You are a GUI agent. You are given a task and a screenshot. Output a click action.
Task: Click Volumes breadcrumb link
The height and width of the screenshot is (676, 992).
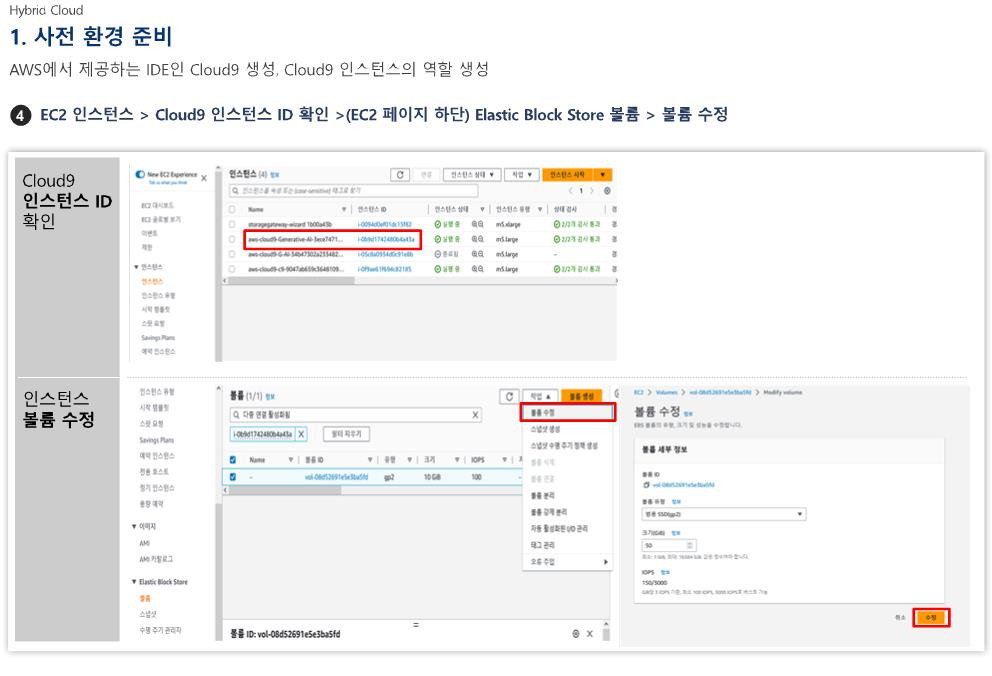666,393
